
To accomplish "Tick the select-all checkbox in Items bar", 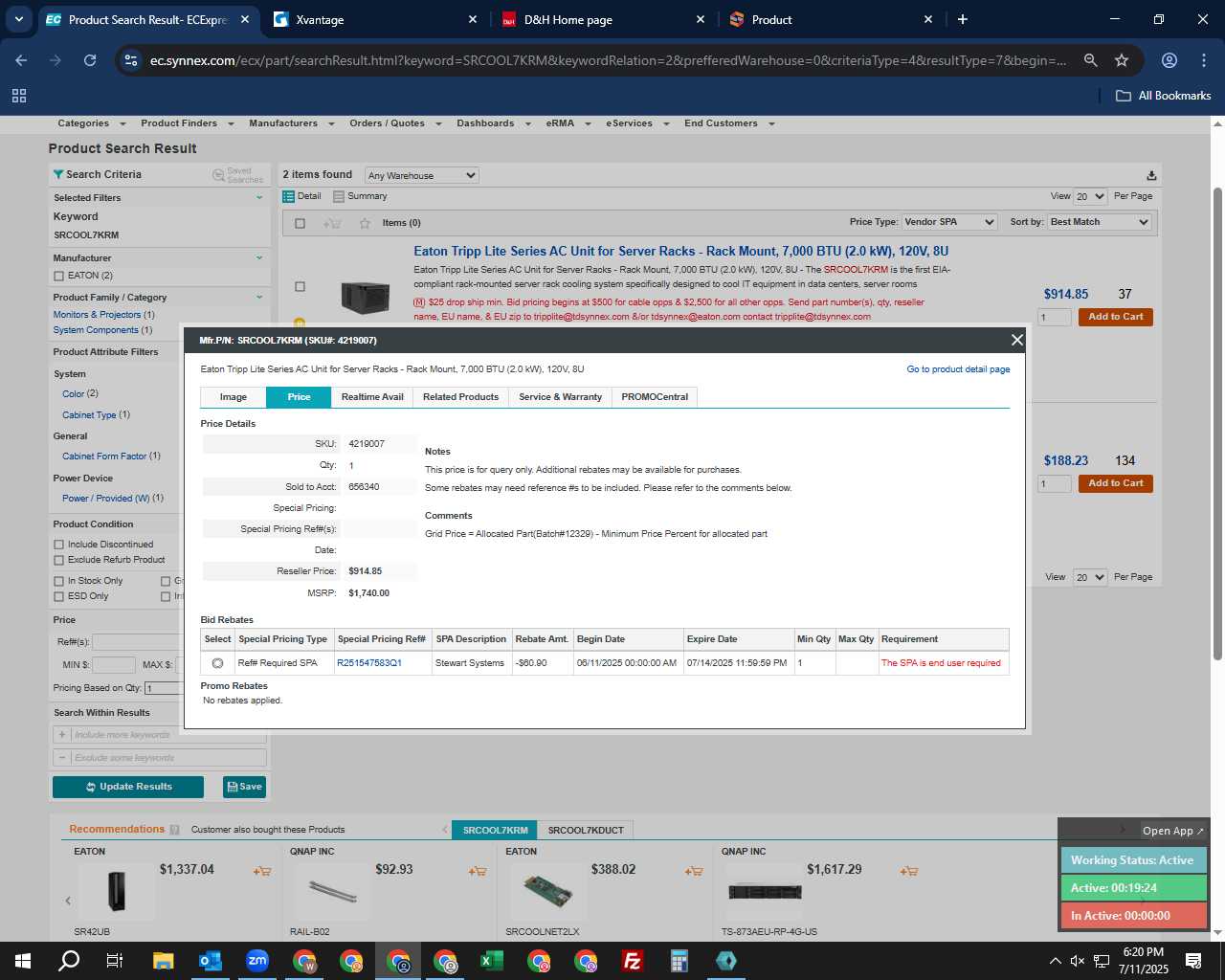I will tap(300, 223).
